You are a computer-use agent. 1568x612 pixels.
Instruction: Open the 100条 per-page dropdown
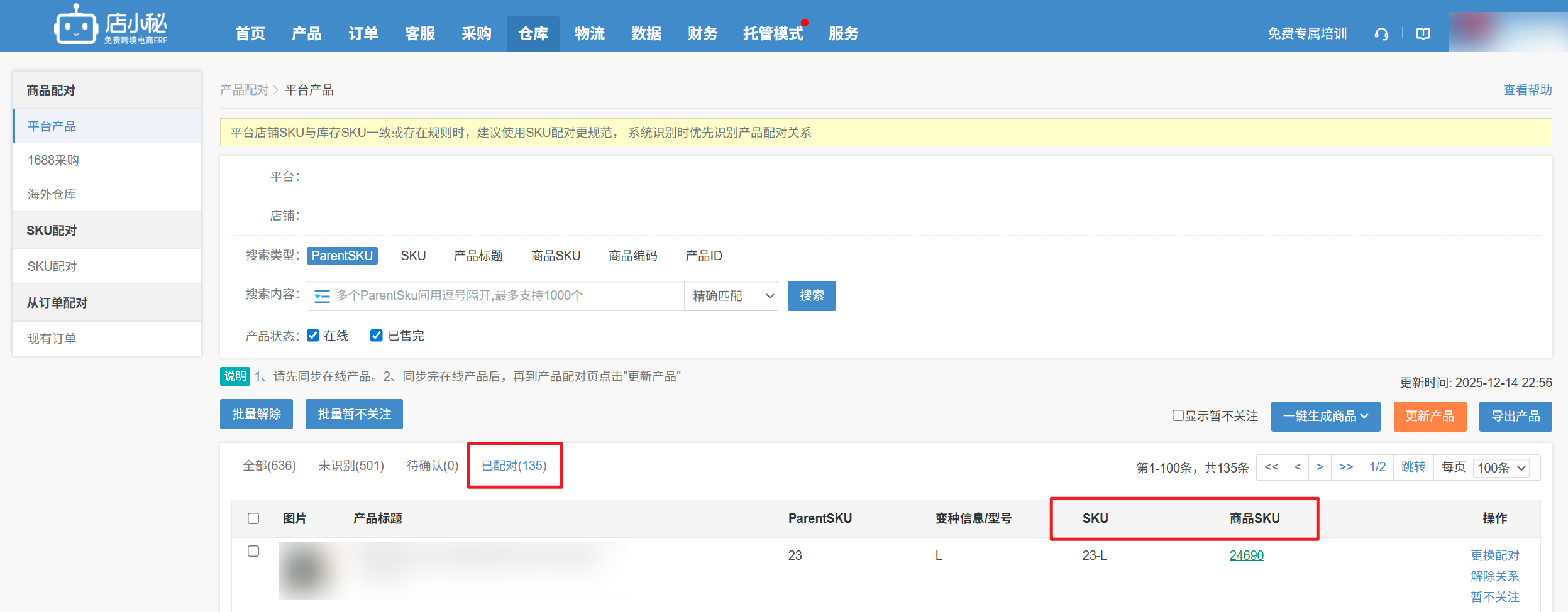[x=1501, y=467]
